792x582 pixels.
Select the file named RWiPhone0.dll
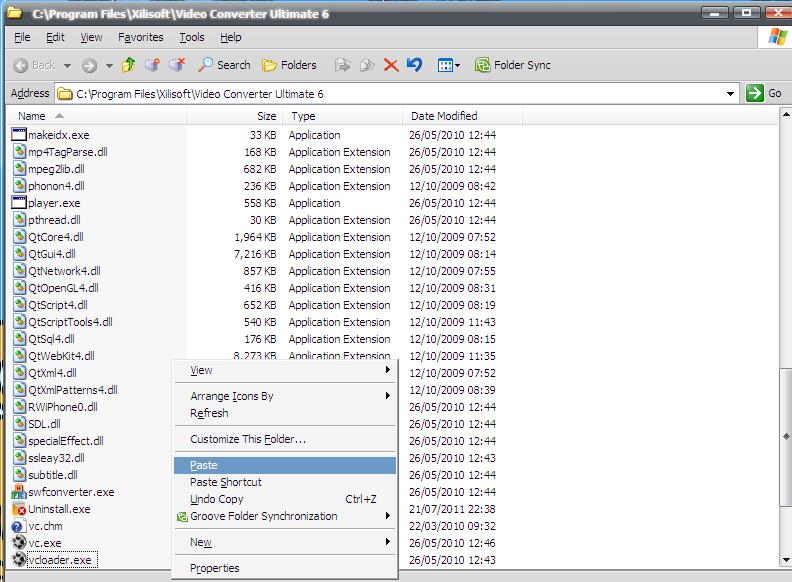[63, 407]
